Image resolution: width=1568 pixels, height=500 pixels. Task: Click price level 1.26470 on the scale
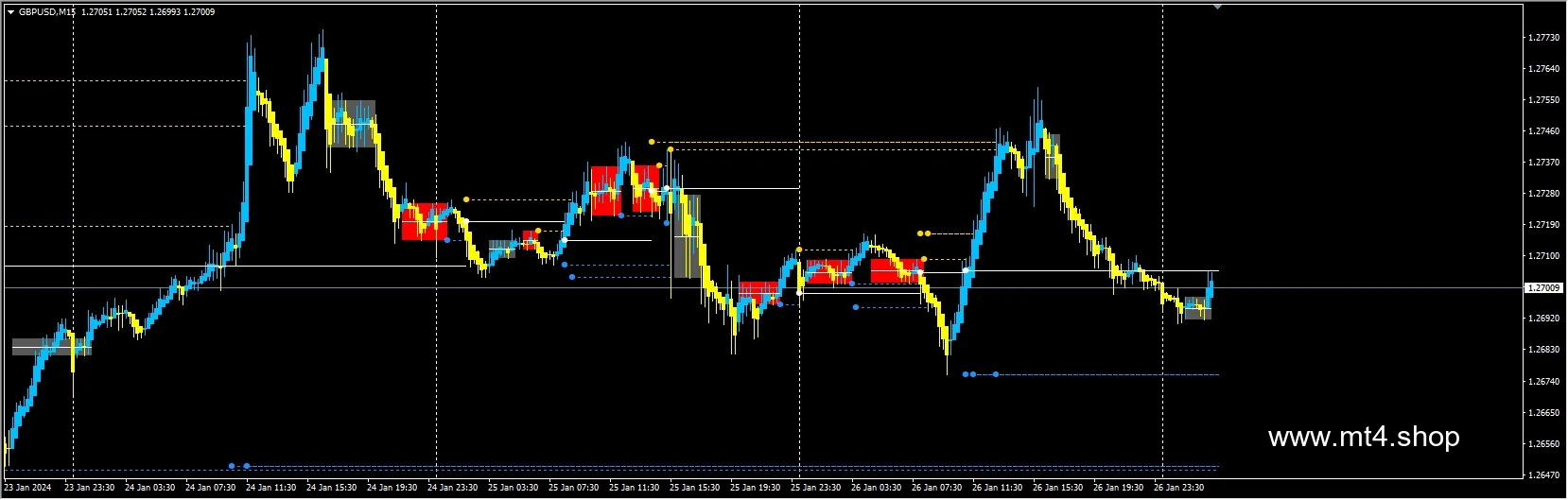[x=1544, y=475]
